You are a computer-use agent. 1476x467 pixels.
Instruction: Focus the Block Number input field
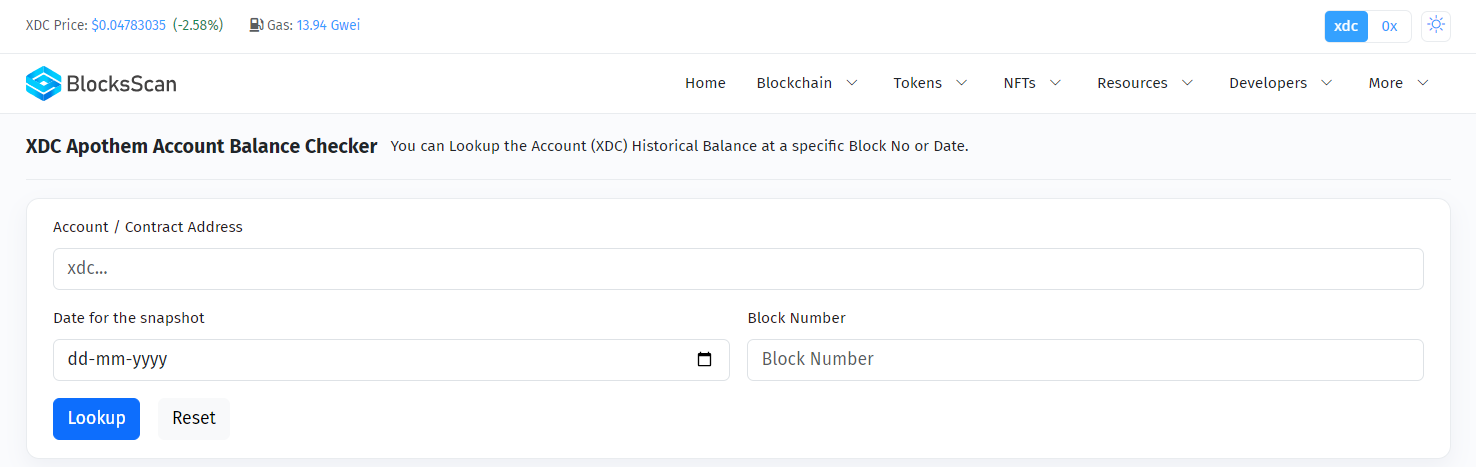point(1085,360)
